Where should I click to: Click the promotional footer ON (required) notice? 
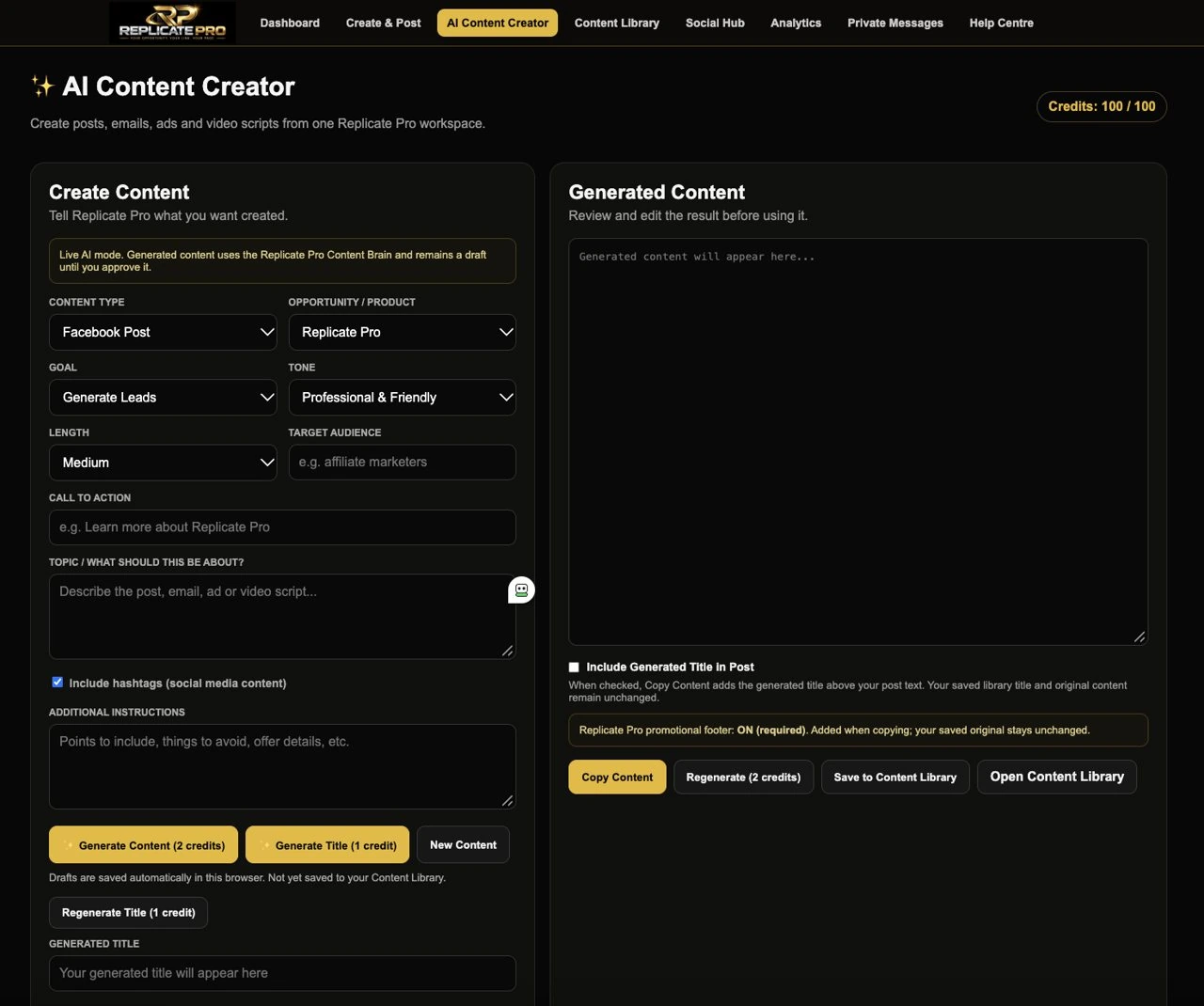coord(858,731)
